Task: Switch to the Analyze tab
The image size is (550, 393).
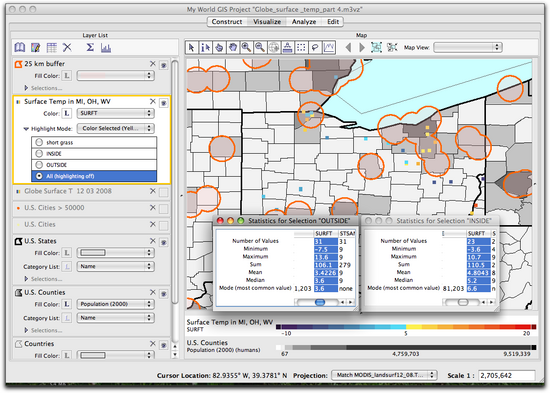Action: [304, 22]
